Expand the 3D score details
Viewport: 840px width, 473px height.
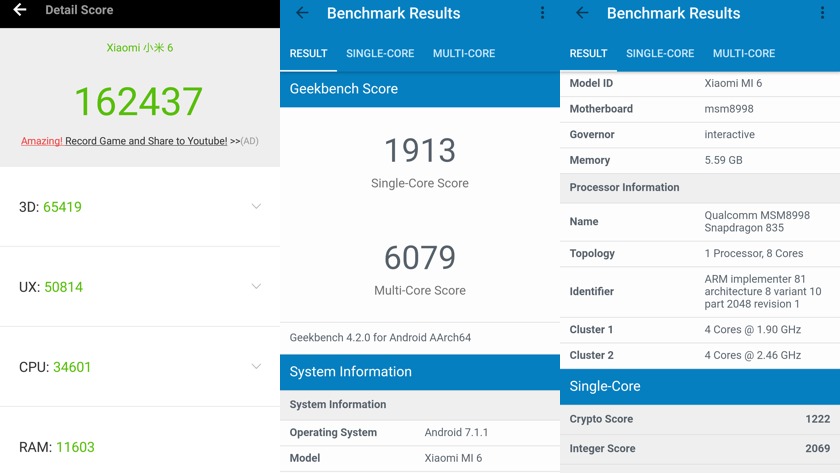point(256,206)
